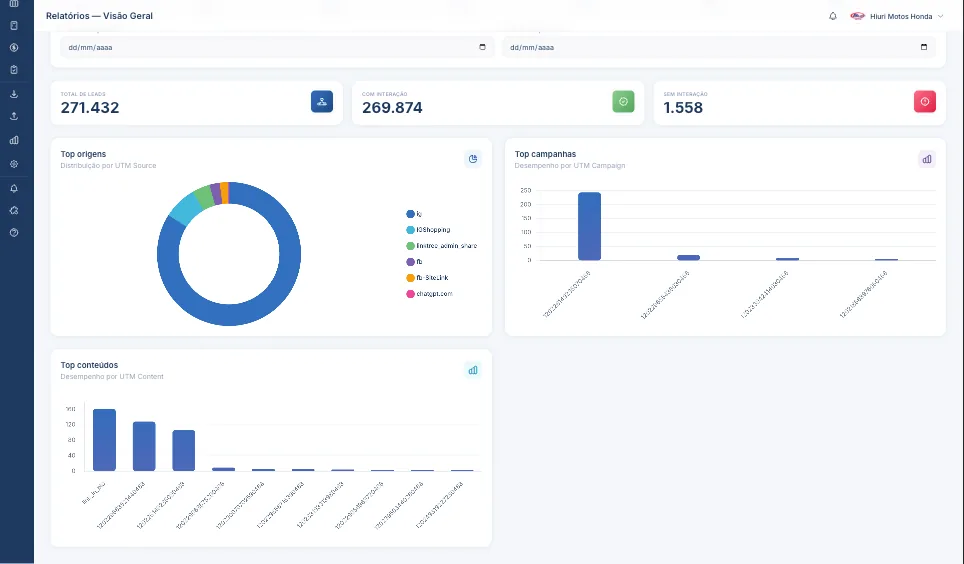964x564 pixels.
Task: Open notifications bell in the top header
Action: click(x=832, y=16)
